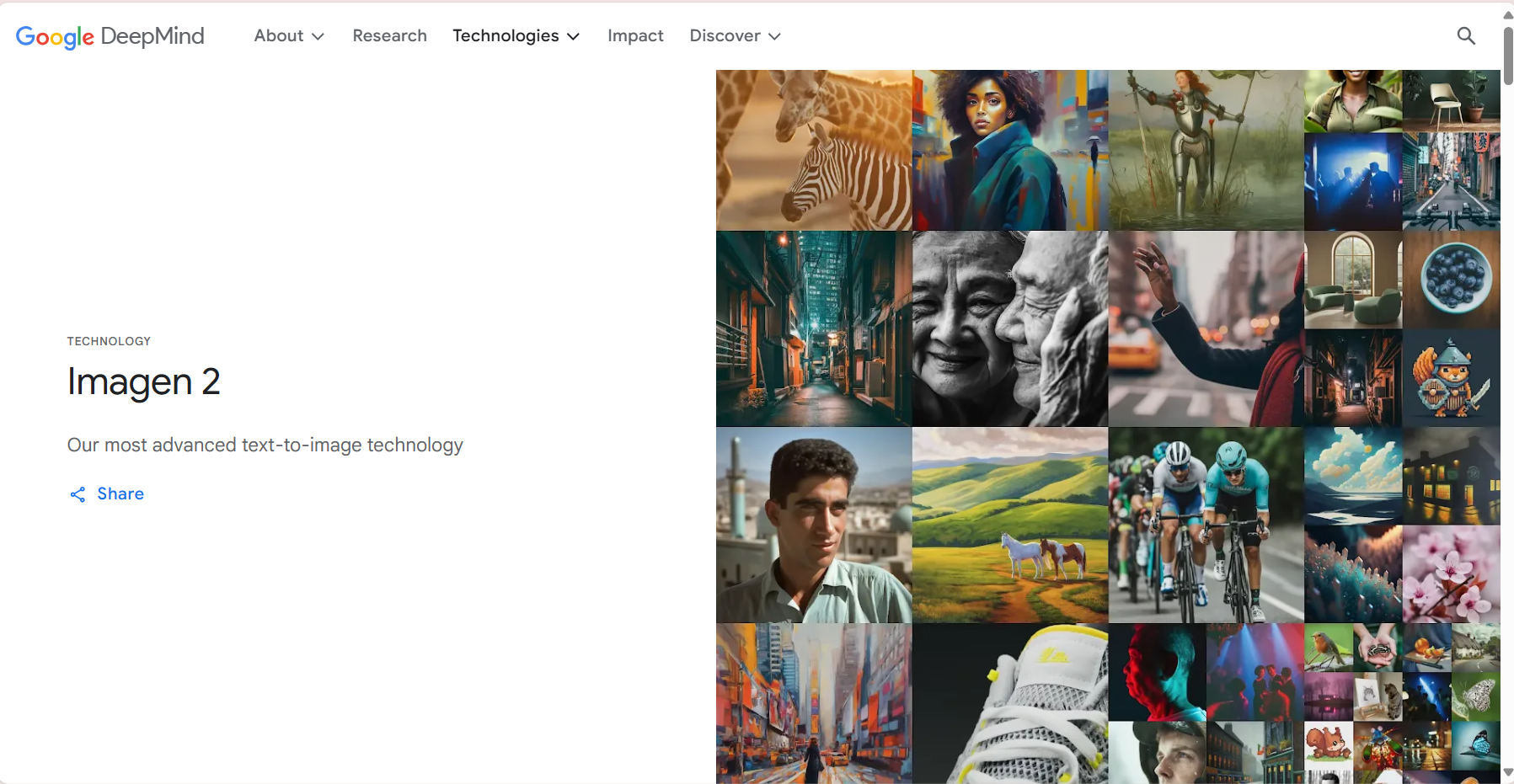The width and height of the screenshot is (1514, 784).
Task: Open the white sneaker close-up image
Action: tap(1010, 704)
